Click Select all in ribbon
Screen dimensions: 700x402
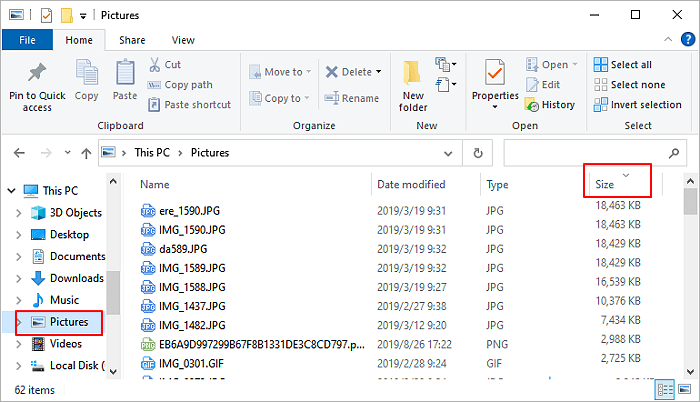(623, 65)
